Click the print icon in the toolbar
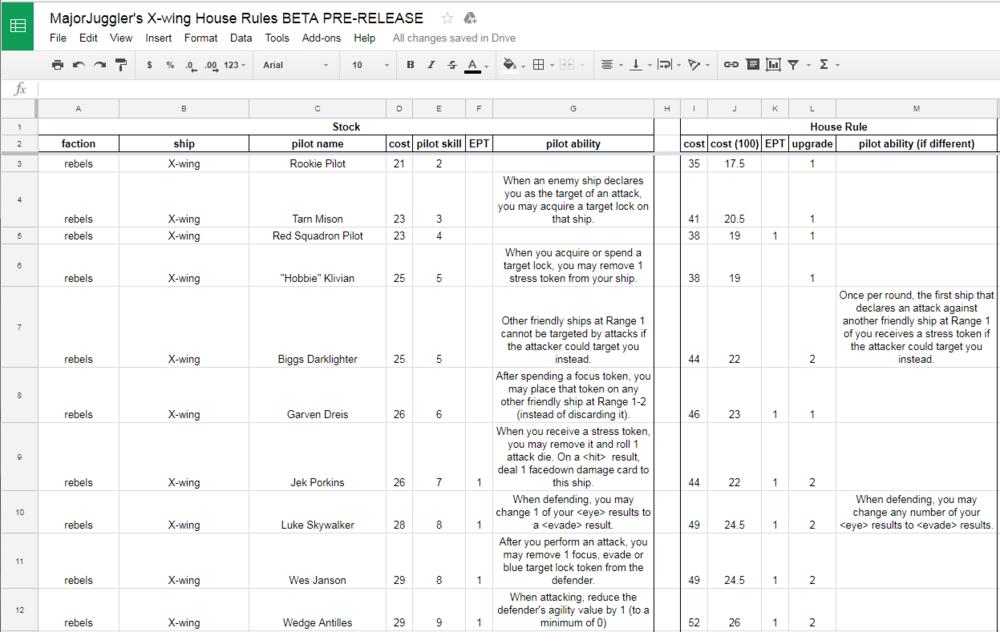 [58, 65]
